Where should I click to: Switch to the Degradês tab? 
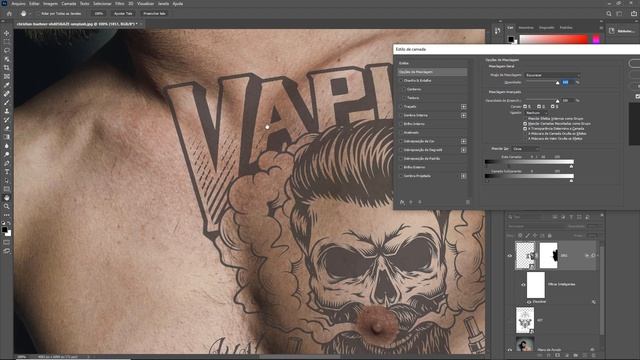pos(547,28)
